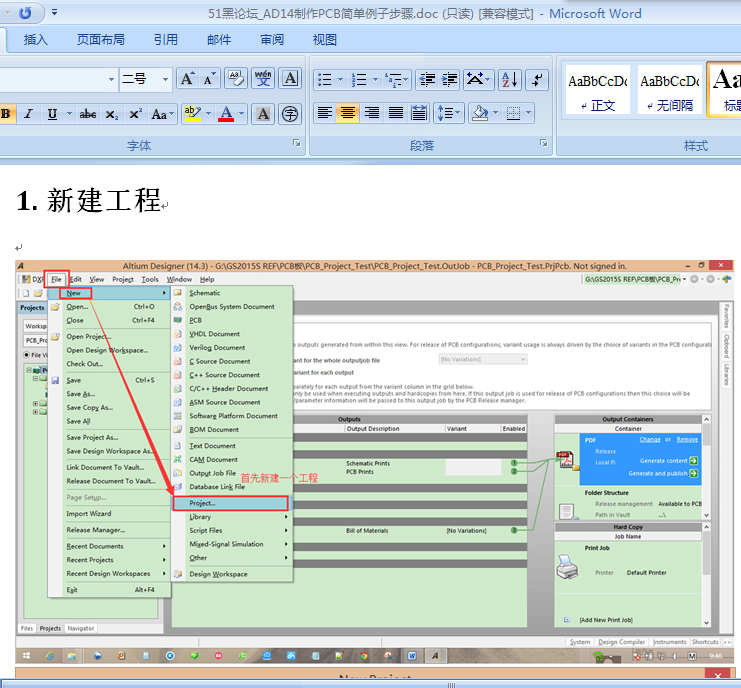This screenshot has height=688, width=741.
Task: Toggle show/hide paragraph marks
Action: pos(537,79)
